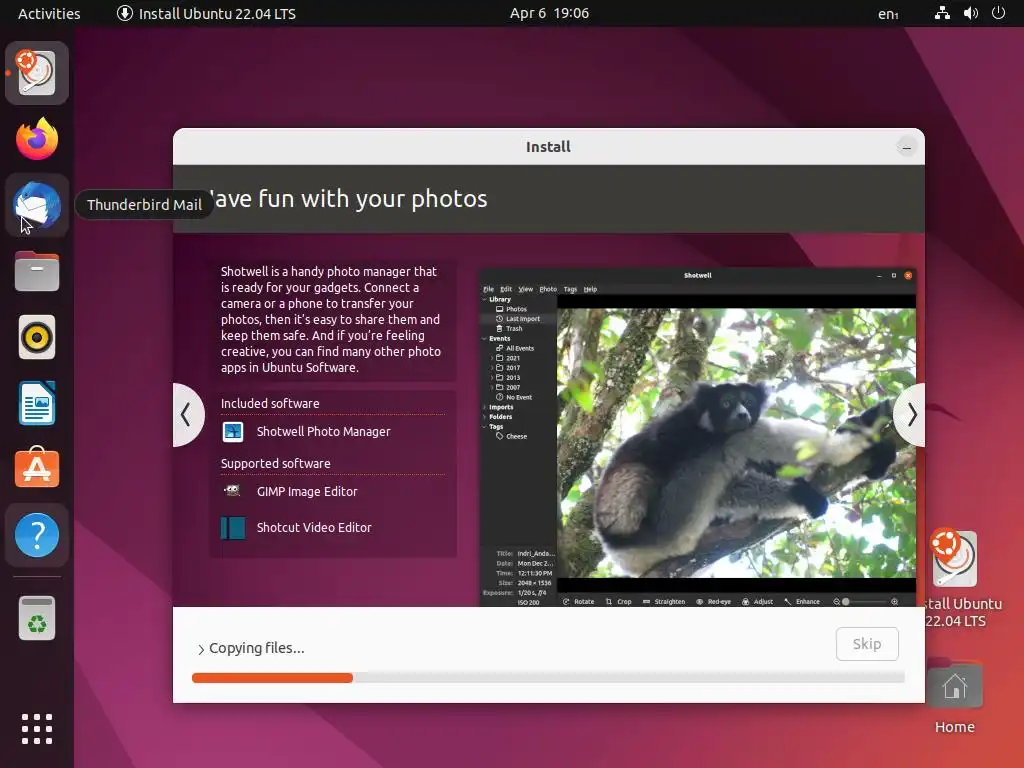Click the orange installation progress bar
This screenshot has width=1024, height=768.
pyautogui.click(x=272, y=678)
